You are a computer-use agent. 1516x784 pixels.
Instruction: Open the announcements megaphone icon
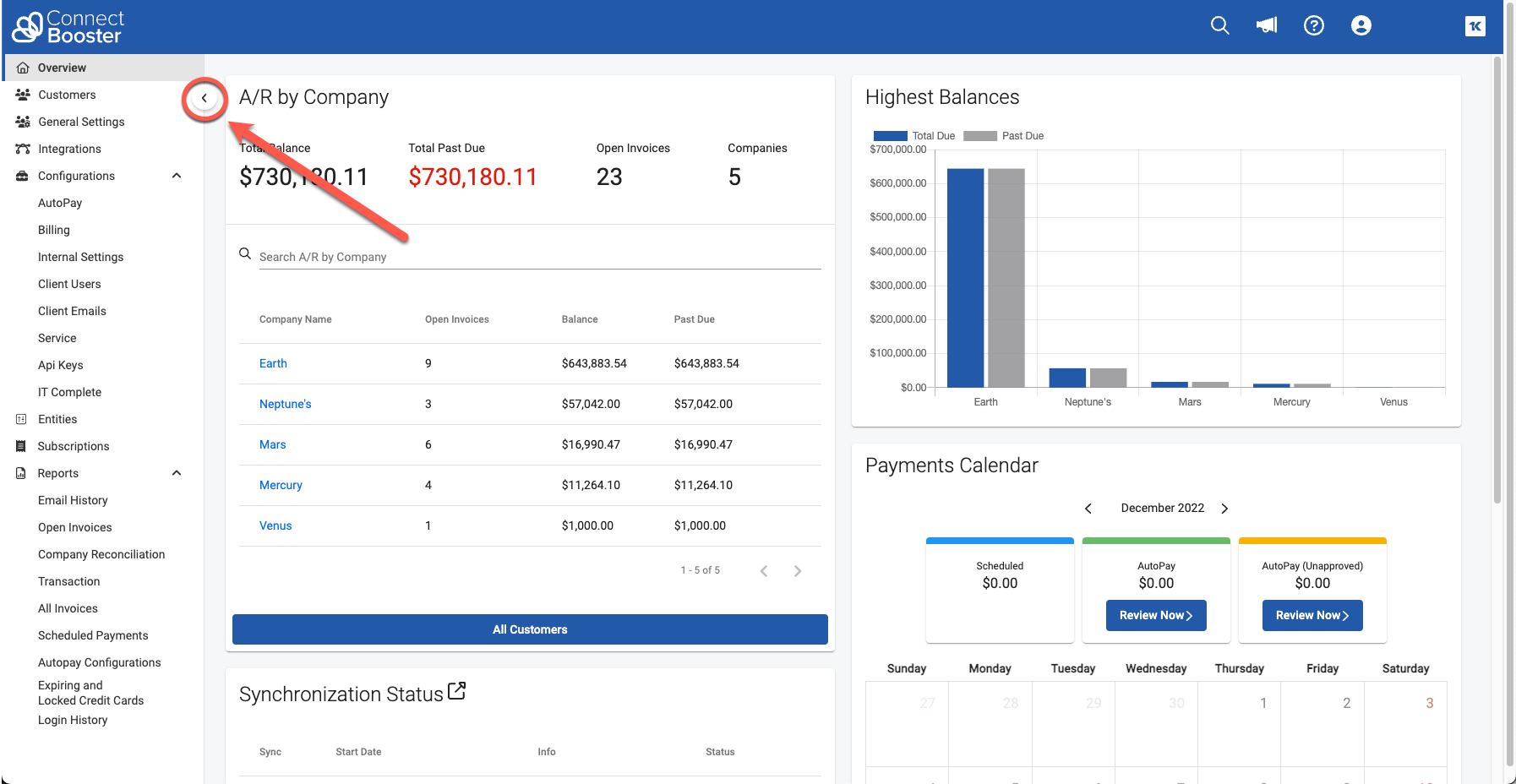pos(1267,25)
